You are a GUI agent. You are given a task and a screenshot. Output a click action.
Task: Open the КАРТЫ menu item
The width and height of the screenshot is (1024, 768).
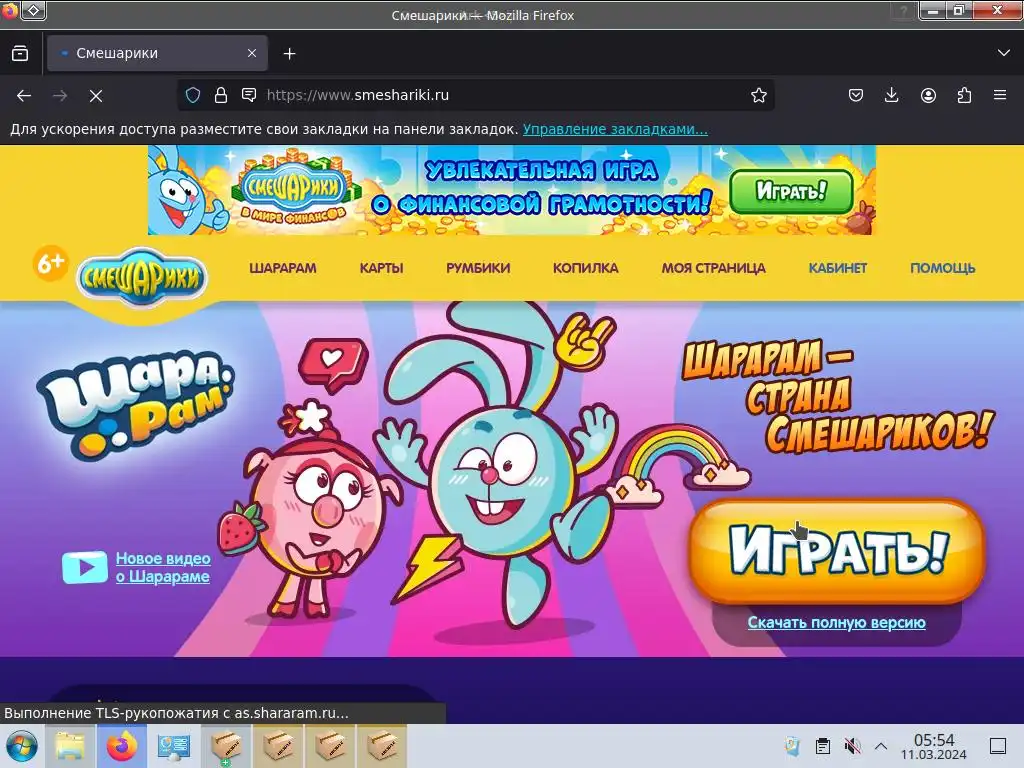tap(381, 268)
